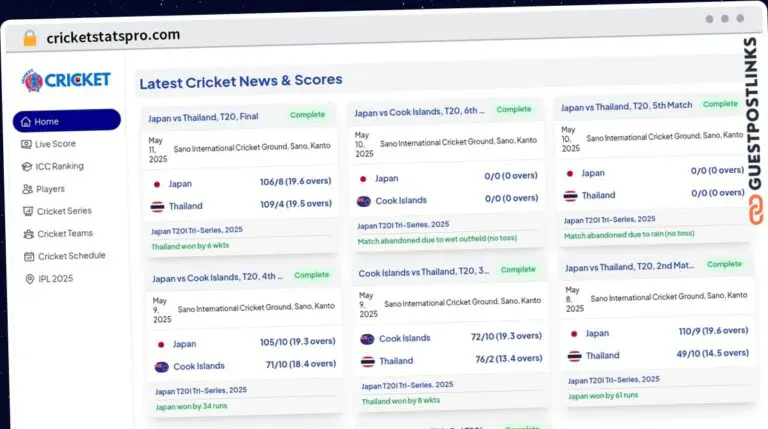This screenshot has width=768, height=429.
Task: Open the Live Score menu item
Action: point(56,144)
